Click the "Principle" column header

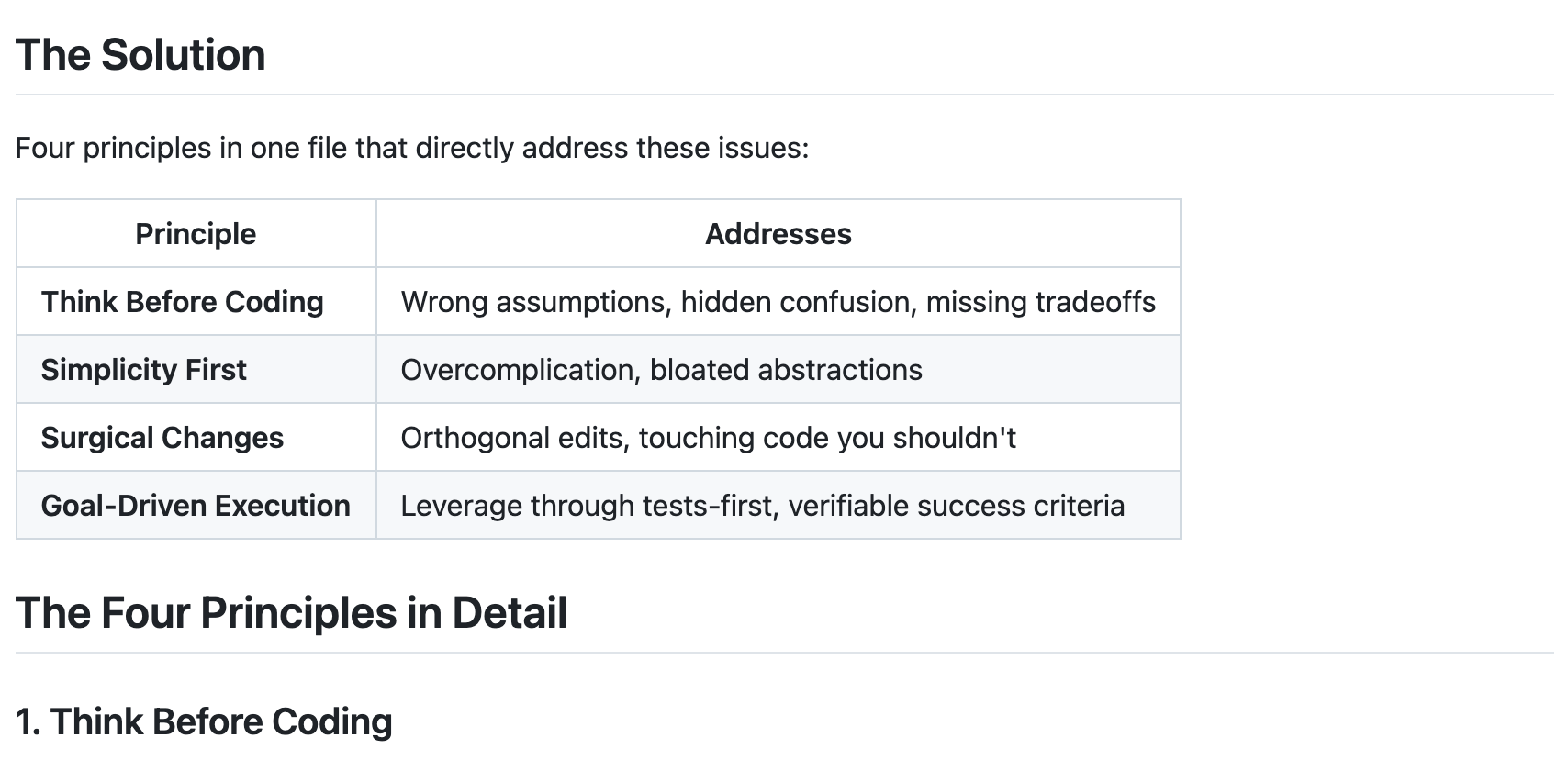(196, 234)
